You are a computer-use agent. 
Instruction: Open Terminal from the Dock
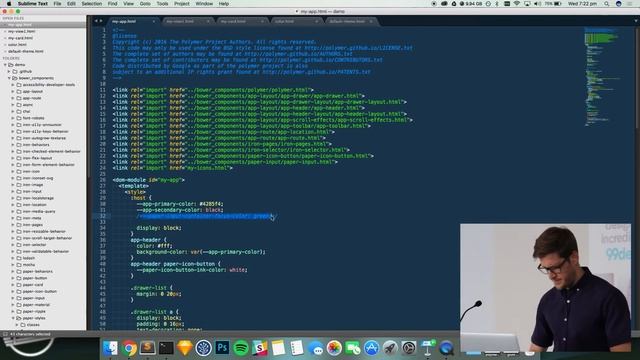166,348
